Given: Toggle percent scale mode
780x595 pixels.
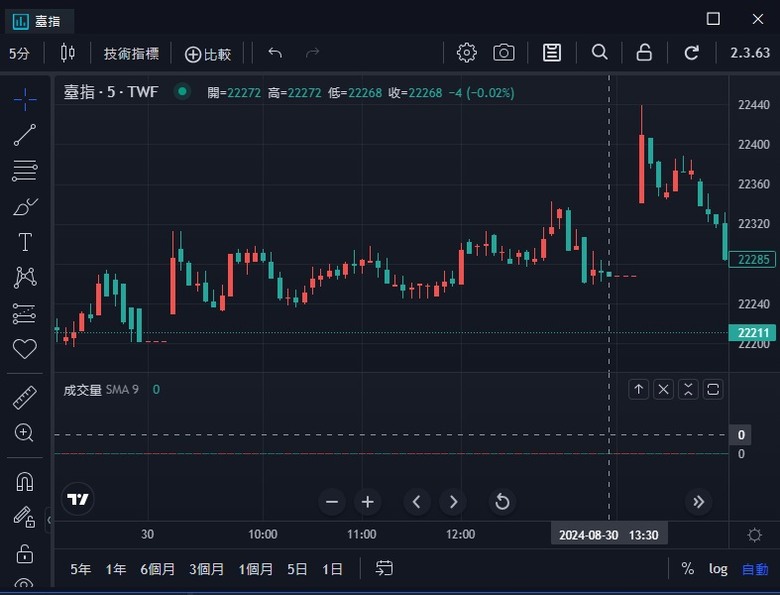Looking at the screenshot, I should 687,568.
